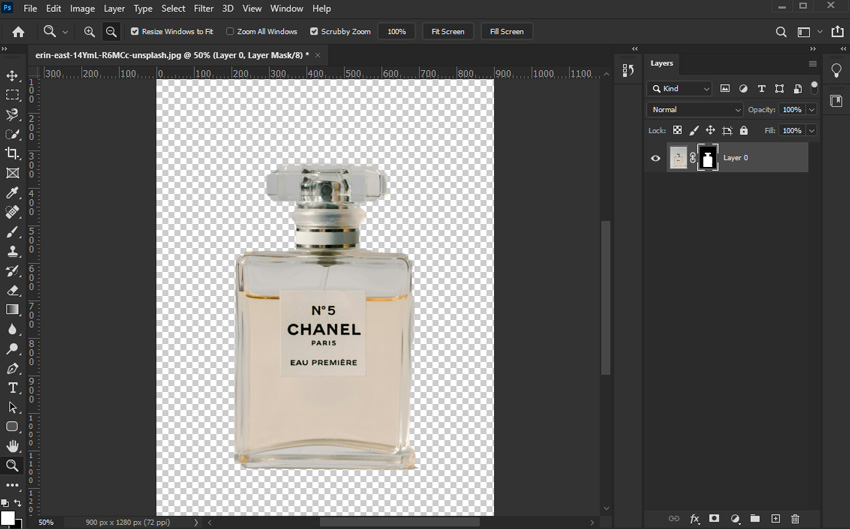Expand the Fill slider arrow

coord(812,131)
